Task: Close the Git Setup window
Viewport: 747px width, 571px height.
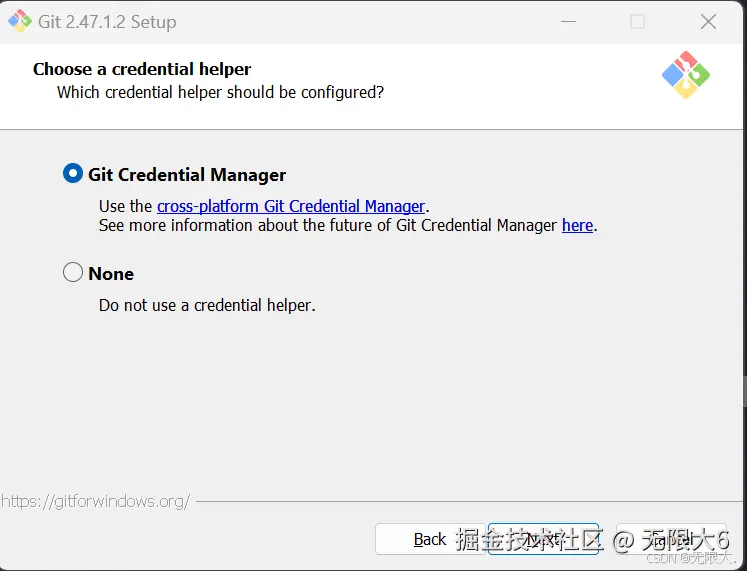Action: click(708, 21)
